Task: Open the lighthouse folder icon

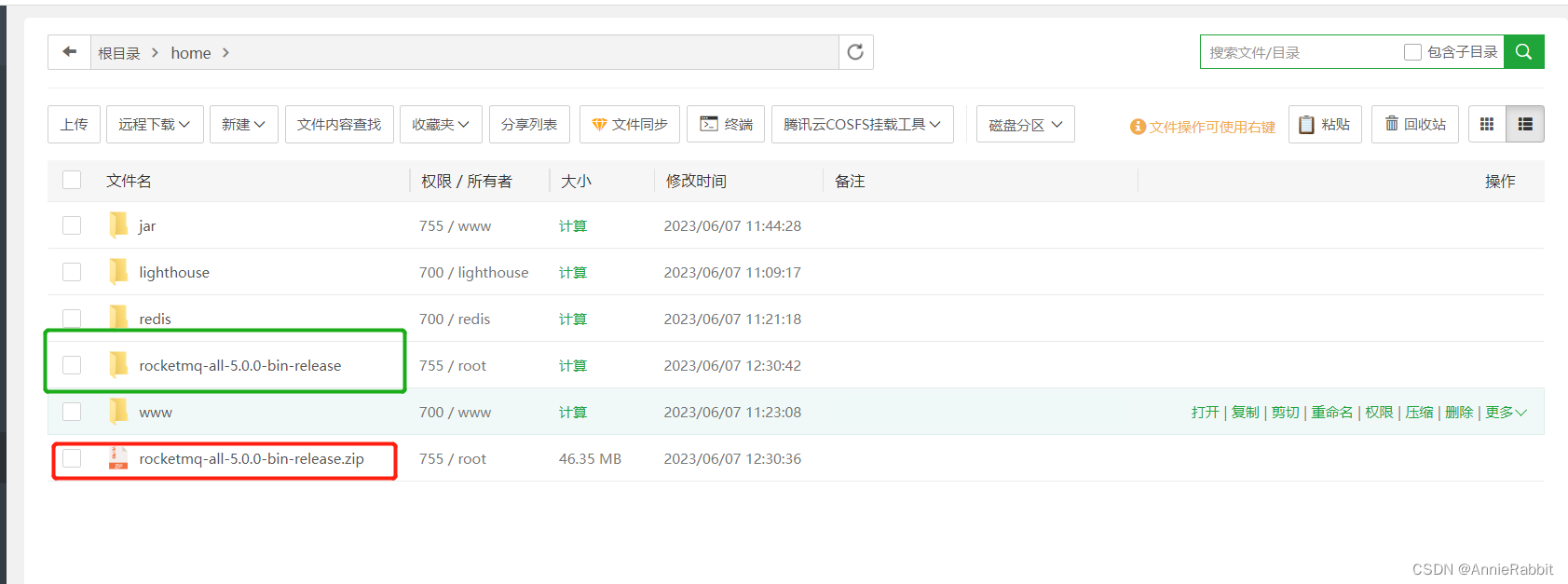Action: click(118, 271)
